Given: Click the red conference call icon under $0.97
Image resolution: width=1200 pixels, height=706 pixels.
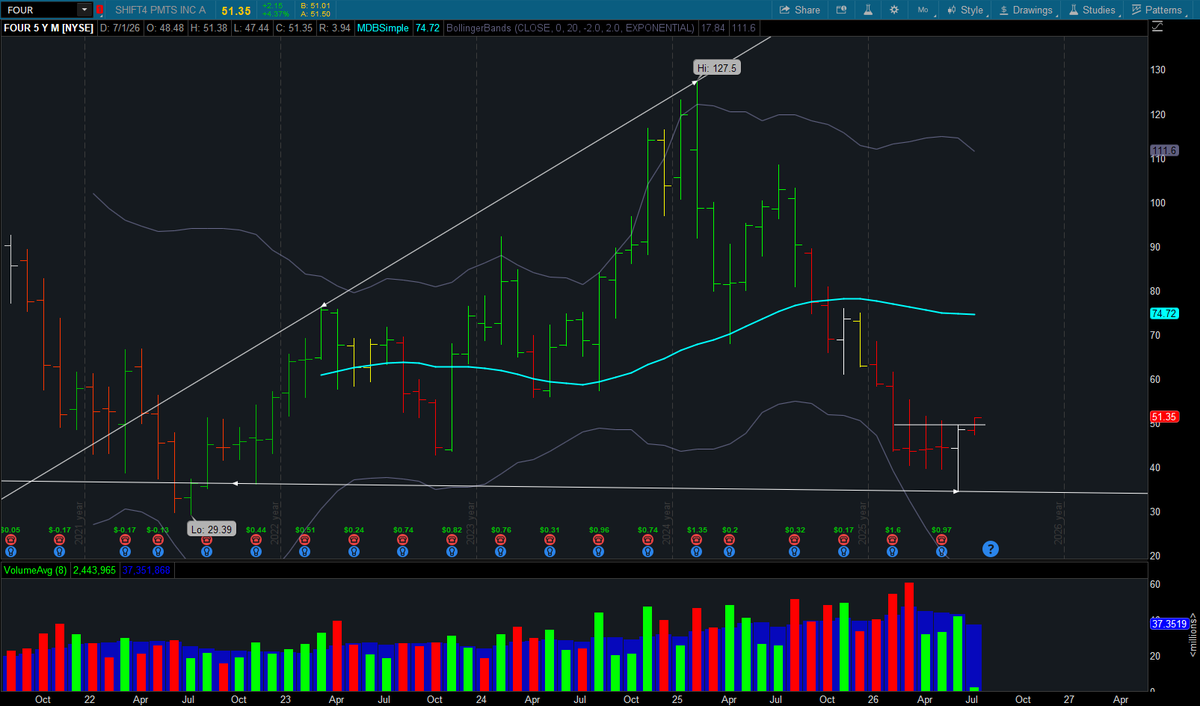Looking at the screenshot, I should [x=941, y=539].
